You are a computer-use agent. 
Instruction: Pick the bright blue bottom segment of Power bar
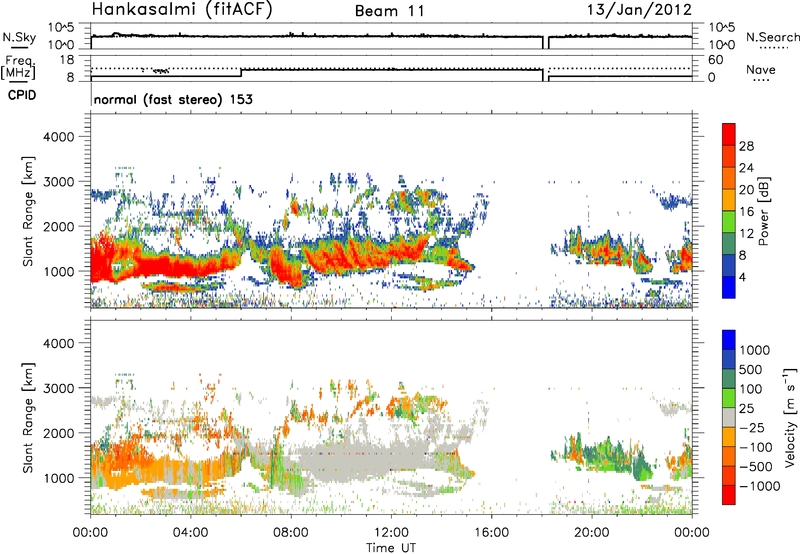click(729, 287)
